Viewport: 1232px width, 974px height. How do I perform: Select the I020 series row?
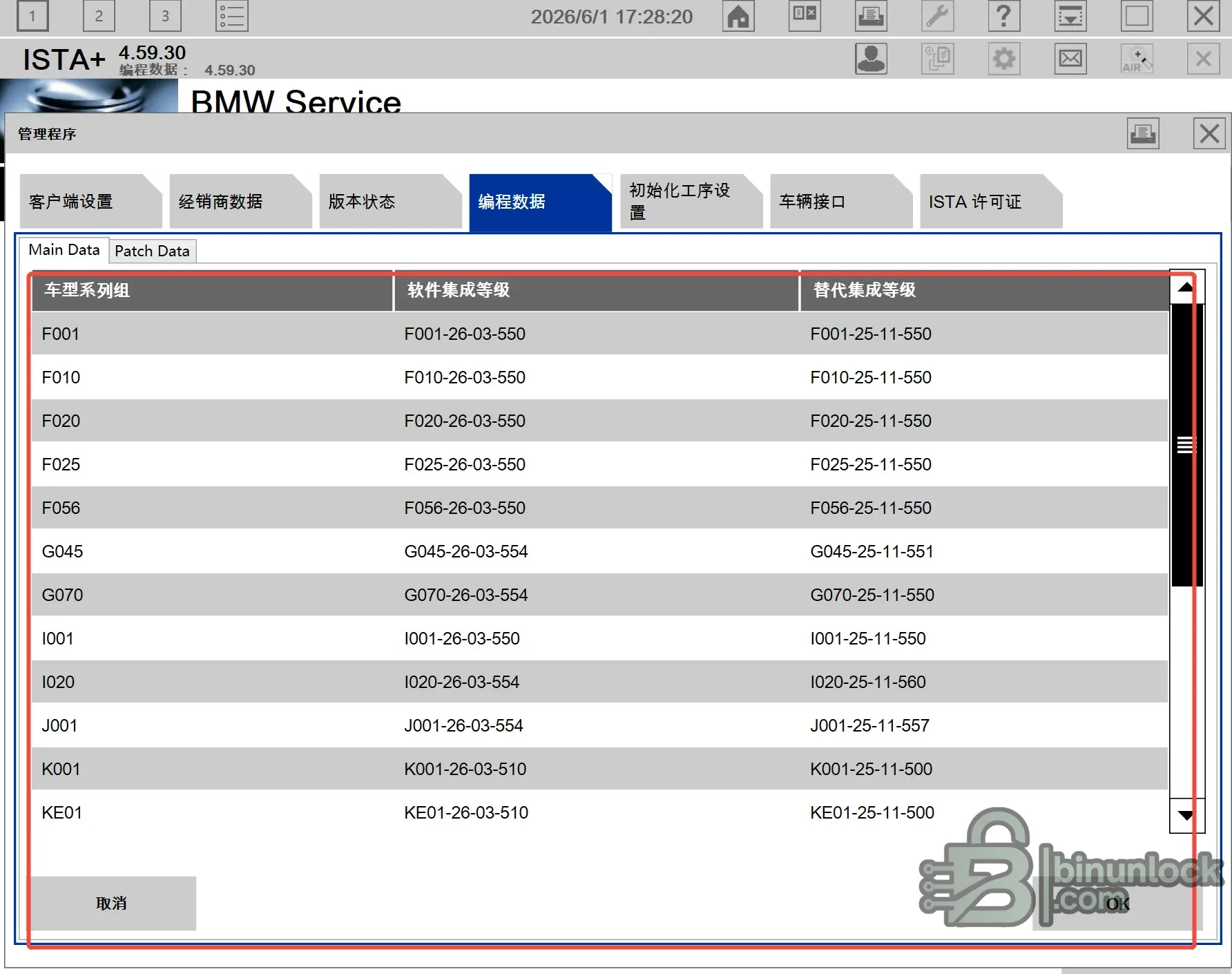(x=599, y=682)
